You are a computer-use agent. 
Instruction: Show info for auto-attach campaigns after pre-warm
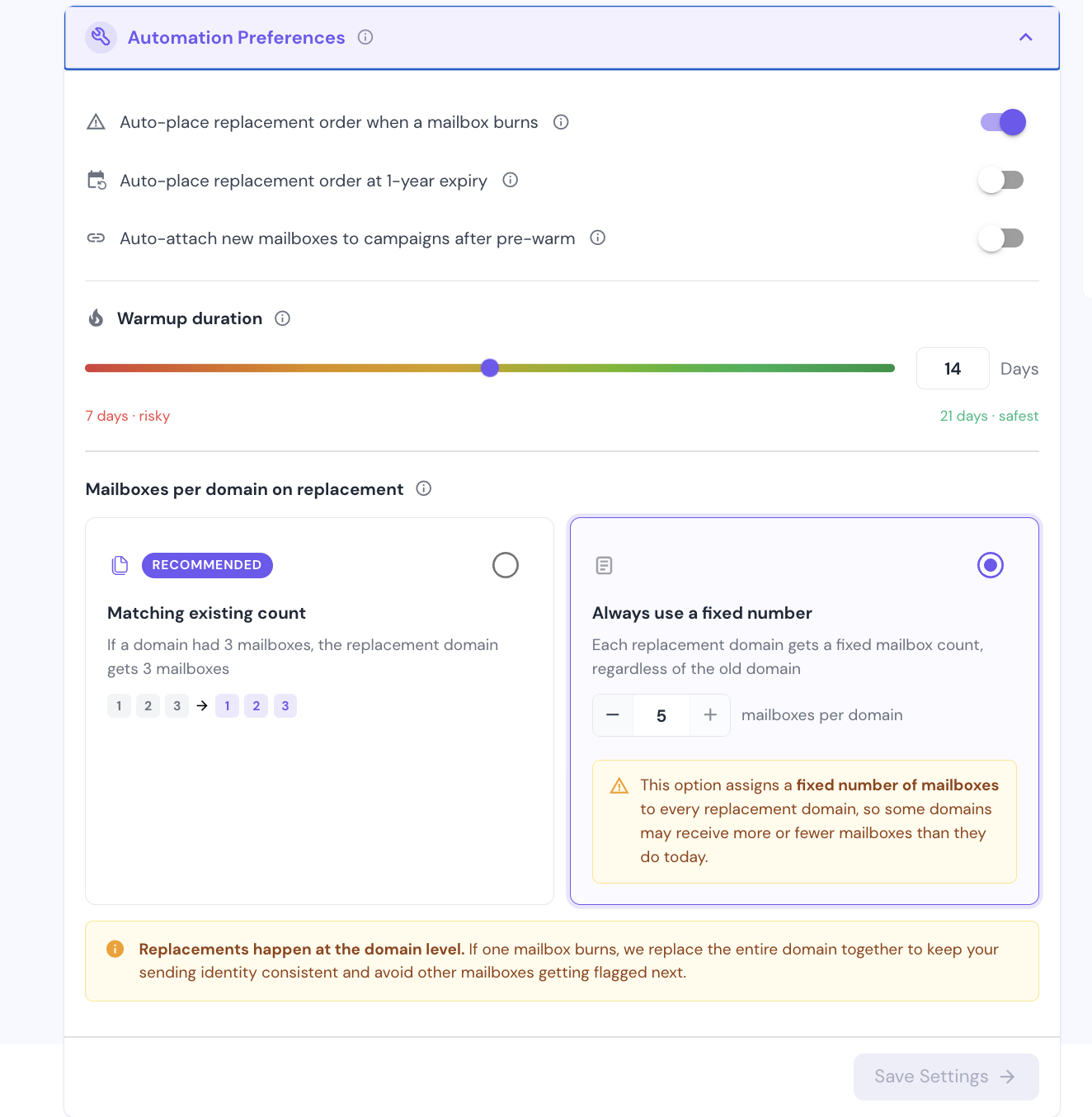[598, 238]
